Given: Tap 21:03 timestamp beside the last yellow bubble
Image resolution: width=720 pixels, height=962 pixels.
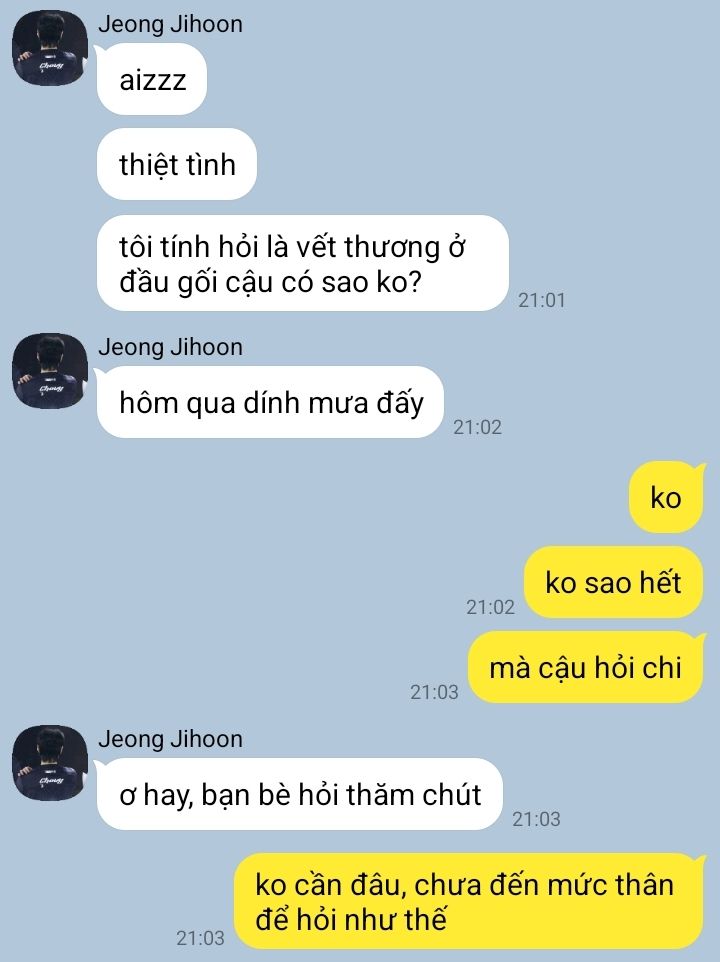Looking at the screenshot, I should (x=201, y=938).
